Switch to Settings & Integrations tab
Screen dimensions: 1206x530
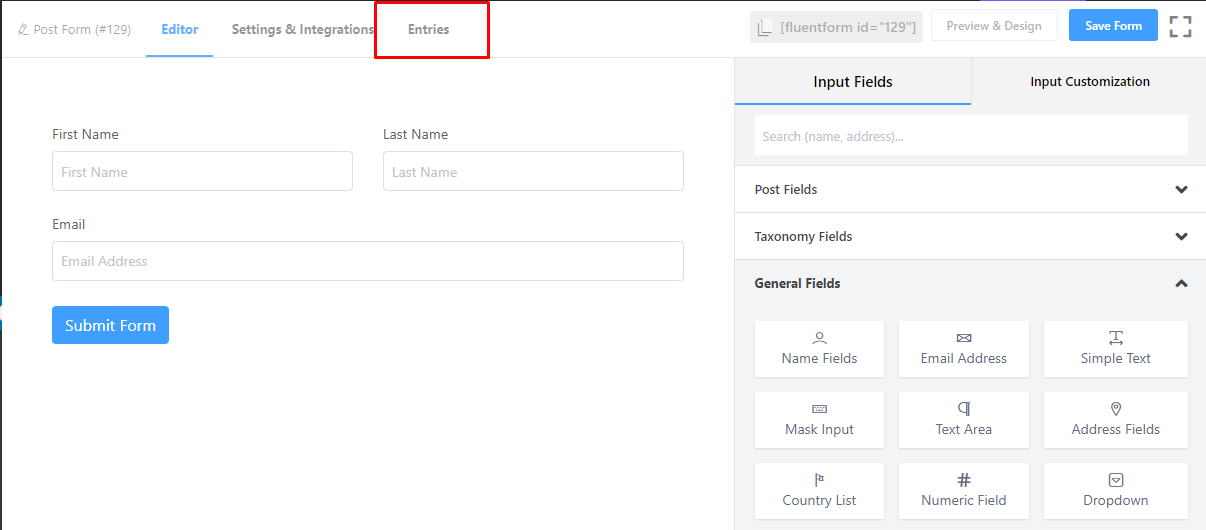[x=302, y=30]
